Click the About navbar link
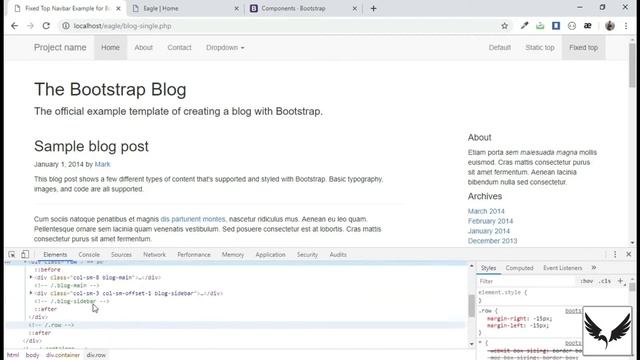 tap(143, 47)
